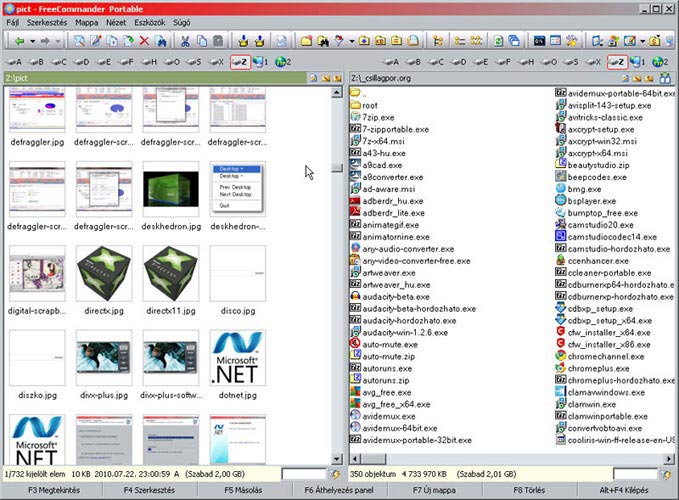Open the Szerkesztés menu
The image size is (679, 500).
click(x=47, y=23)
